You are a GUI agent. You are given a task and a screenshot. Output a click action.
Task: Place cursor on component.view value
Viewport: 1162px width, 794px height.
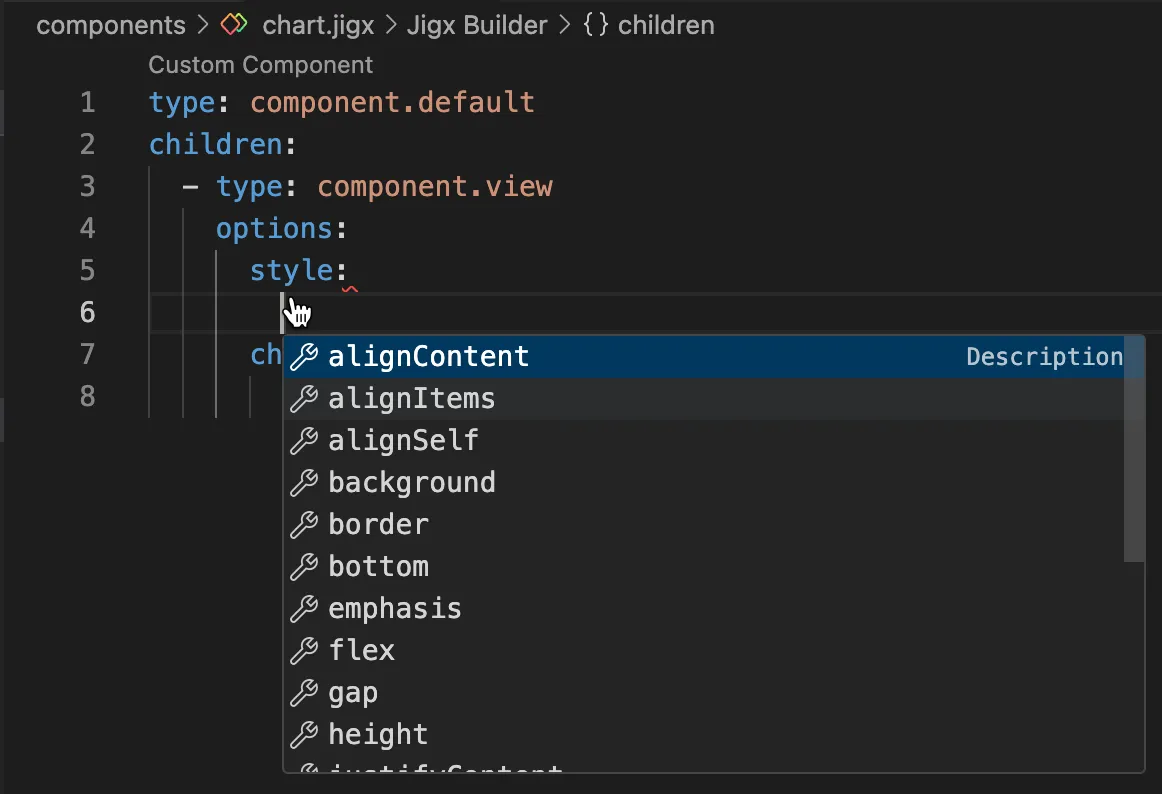pyautogui.click(x=435, y=186)
